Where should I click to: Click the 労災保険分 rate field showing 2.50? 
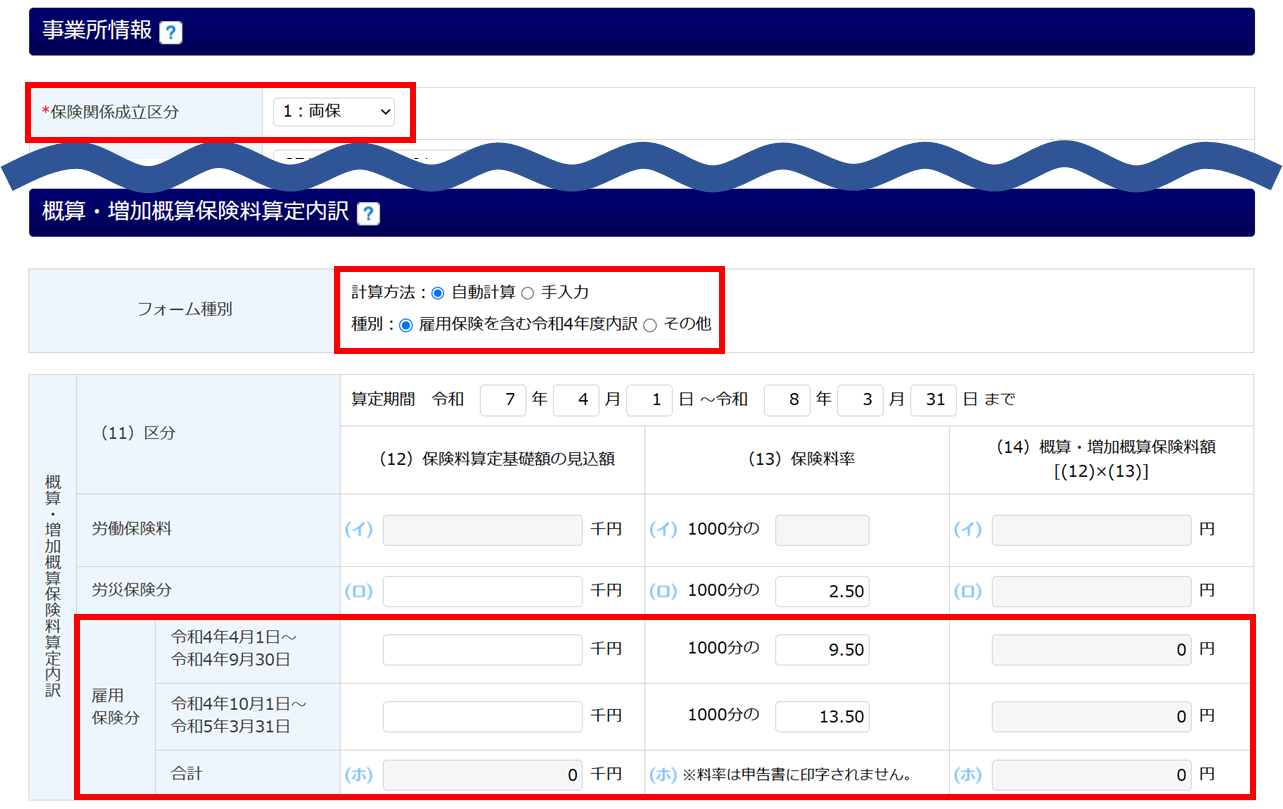[822, 591]
